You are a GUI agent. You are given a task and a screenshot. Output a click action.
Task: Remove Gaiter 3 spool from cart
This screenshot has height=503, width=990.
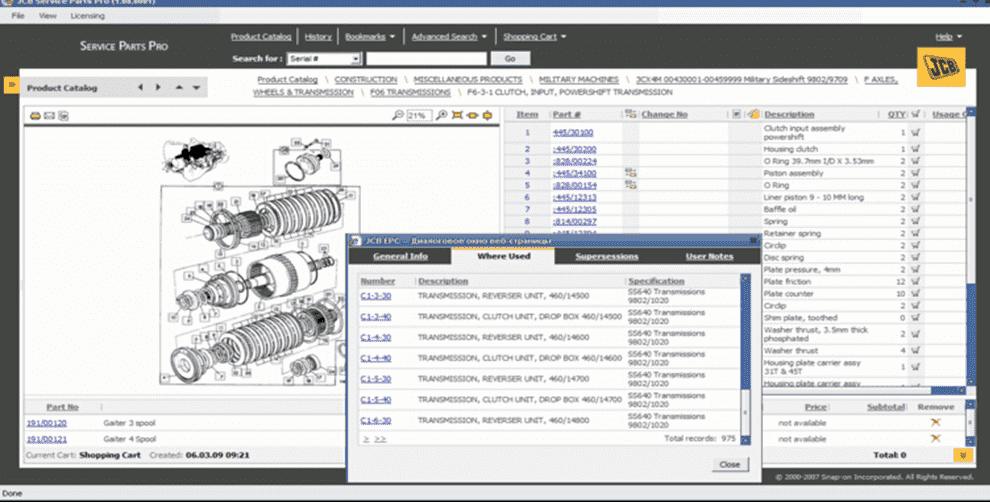936,422
